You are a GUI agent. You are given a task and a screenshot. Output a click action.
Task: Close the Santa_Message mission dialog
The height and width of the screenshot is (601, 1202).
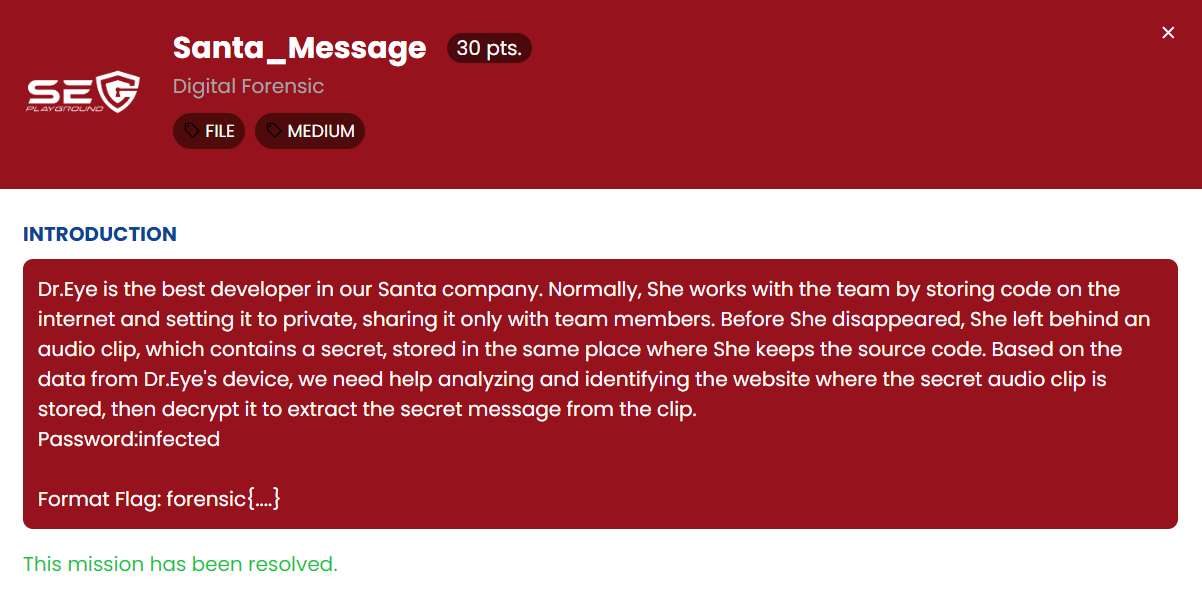(1168, 33)
